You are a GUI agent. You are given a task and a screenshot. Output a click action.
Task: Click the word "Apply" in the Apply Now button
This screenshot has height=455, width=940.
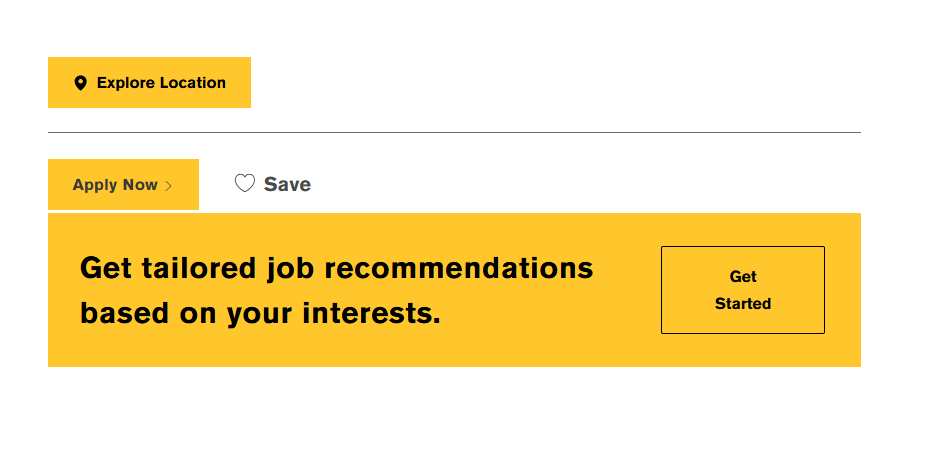(94, 185)
